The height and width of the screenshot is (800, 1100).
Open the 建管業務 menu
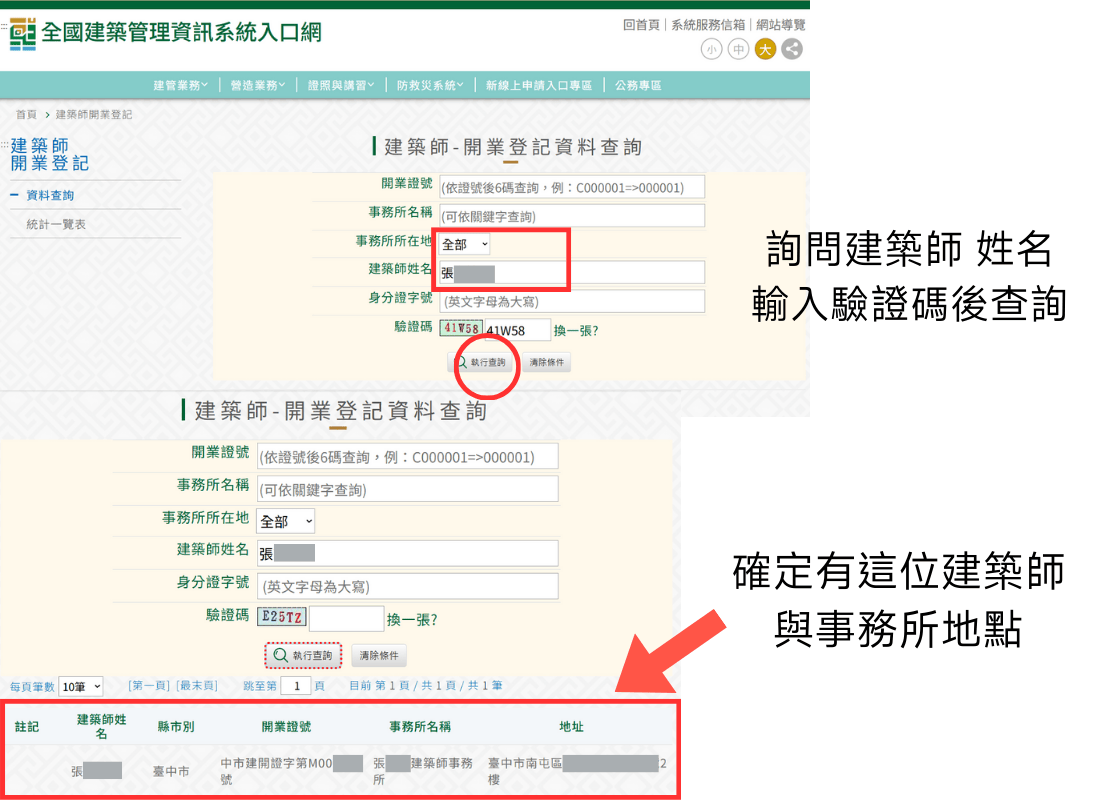pos(181,85)
